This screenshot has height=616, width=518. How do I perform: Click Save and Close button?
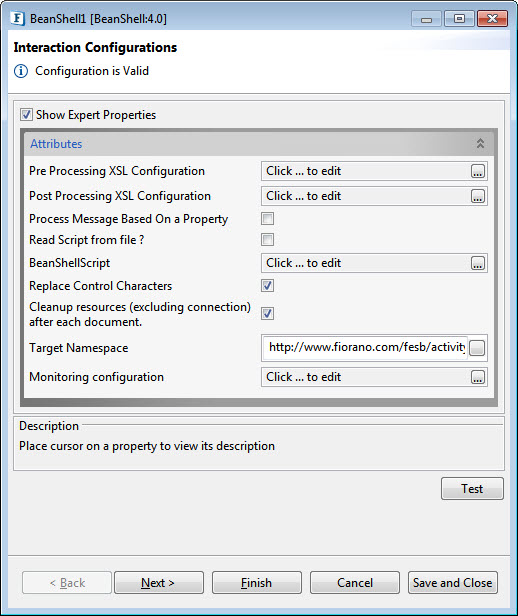pos(452,583)
